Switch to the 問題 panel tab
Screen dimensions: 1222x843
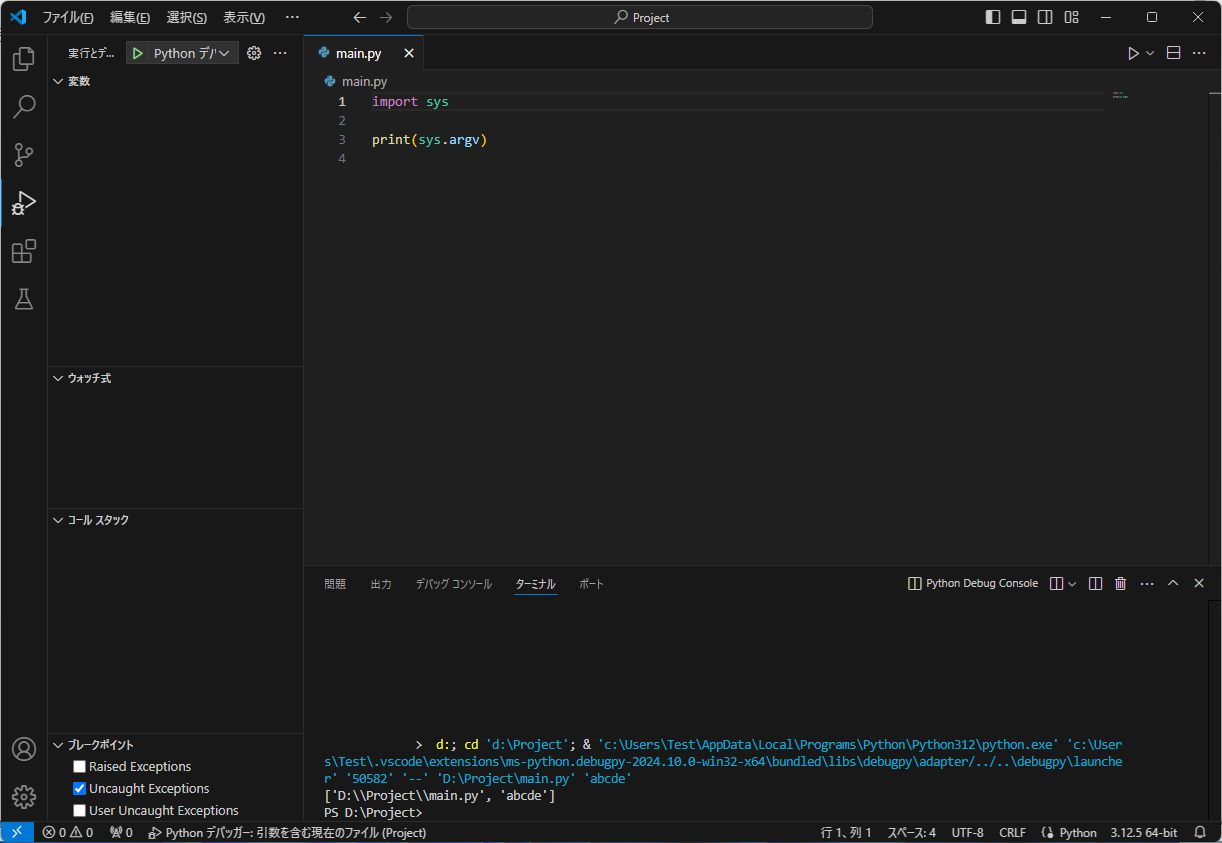pyautogui.click(x=335, y=584)
